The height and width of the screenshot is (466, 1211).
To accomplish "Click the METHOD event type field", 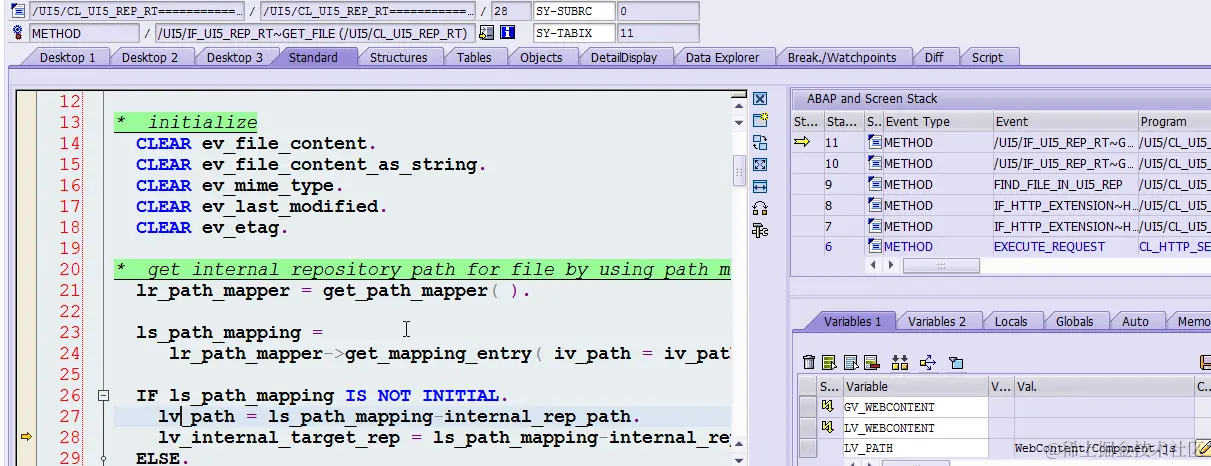I will 84,32.
